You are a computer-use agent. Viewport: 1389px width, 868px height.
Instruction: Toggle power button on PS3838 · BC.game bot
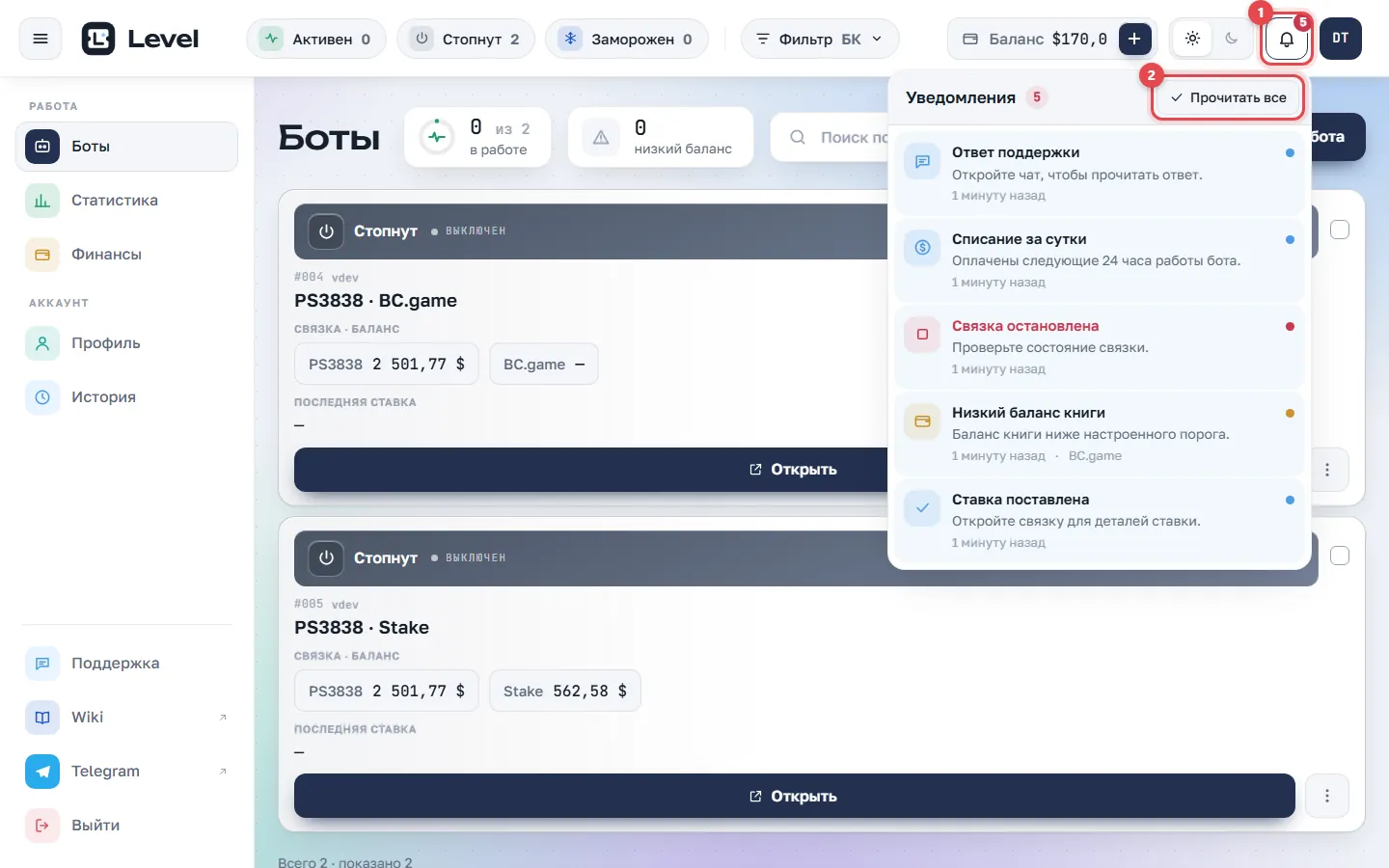(326, 231)
